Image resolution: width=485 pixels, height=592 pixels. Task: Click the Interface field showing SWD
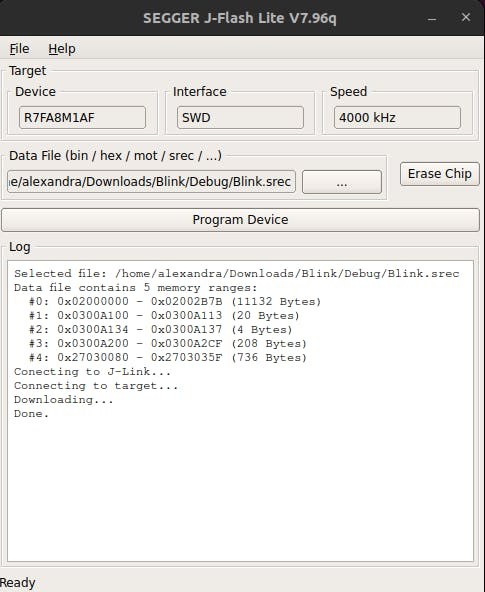[x=240, y=117]
